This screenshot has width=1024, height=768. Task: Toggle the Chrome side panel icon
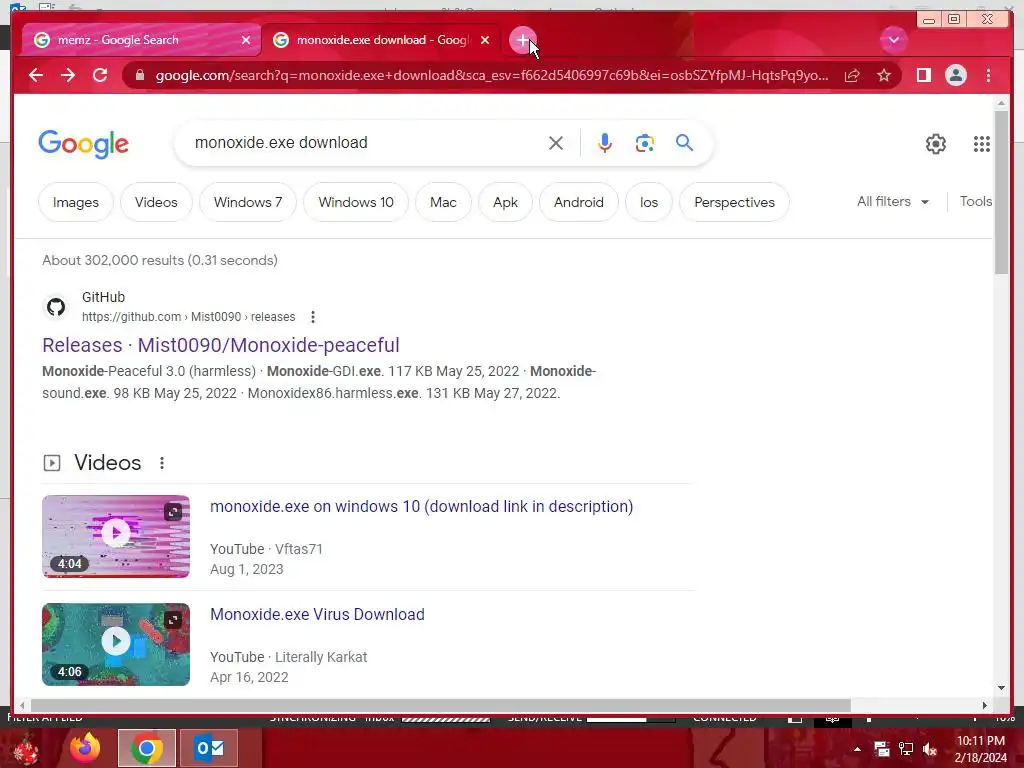tap(923, 75)
